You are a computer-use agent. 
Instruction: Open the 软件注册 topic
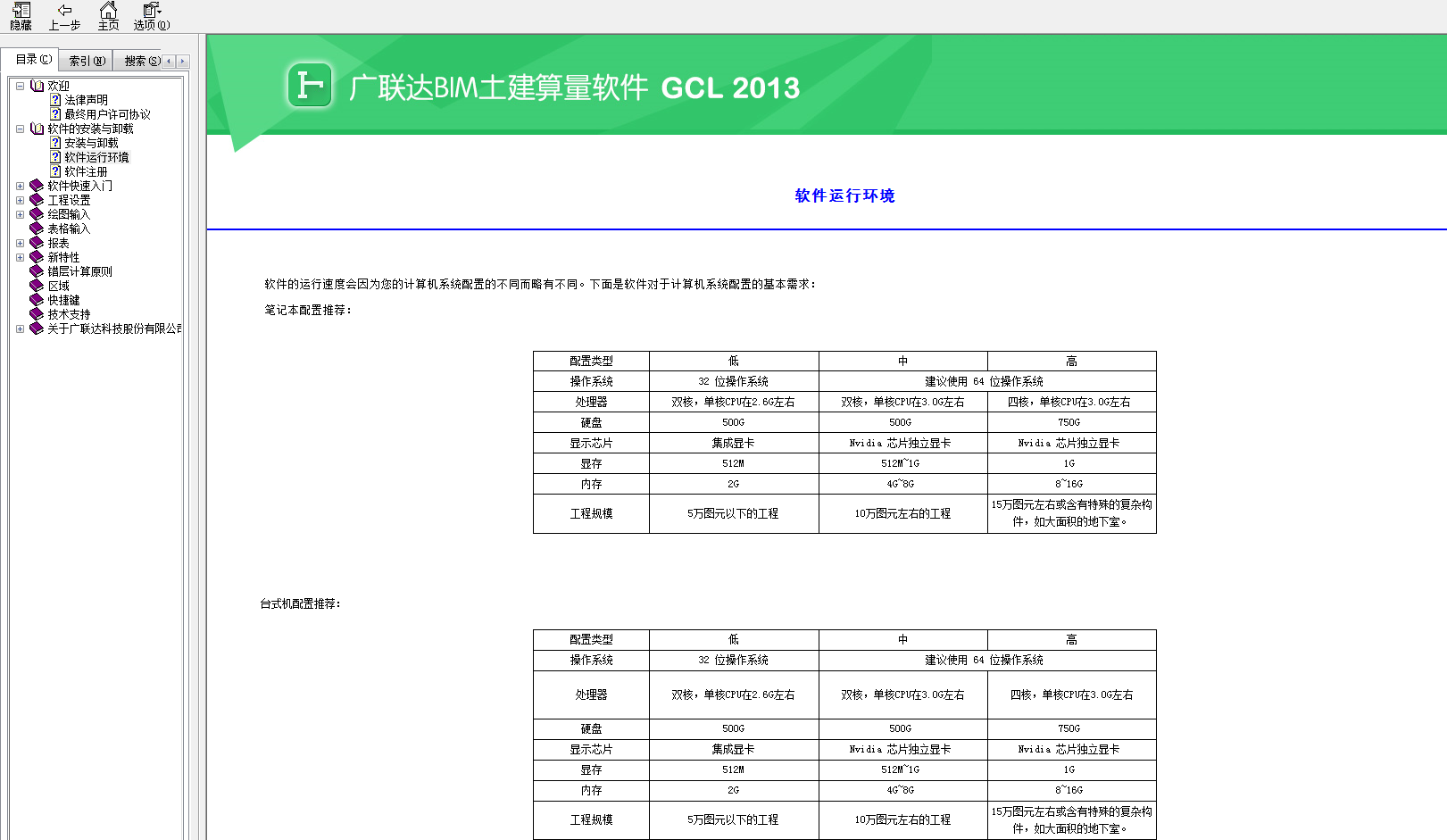pos(86,171)
